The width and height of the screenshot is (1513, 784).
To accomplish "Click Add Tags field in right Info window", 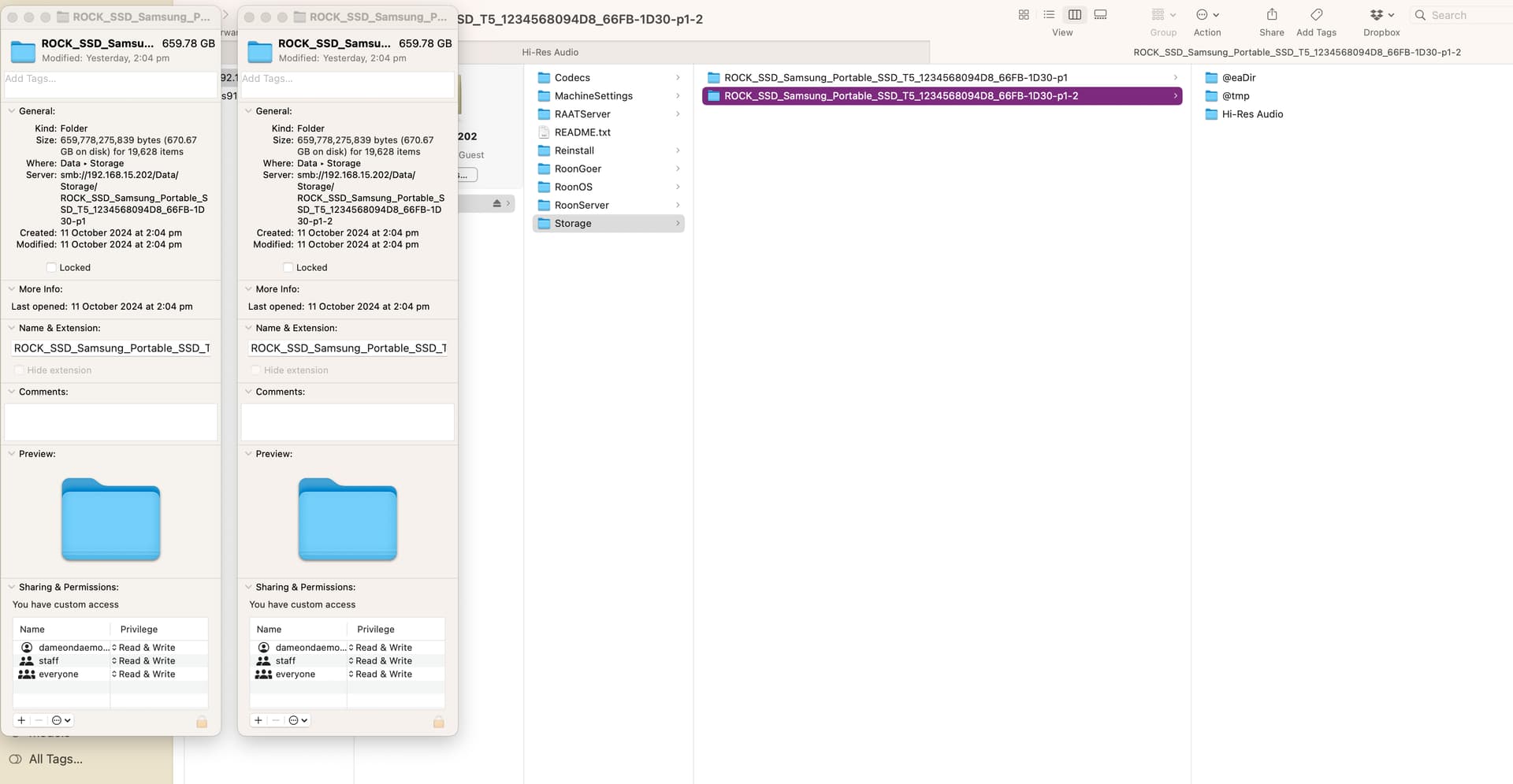I will (x=348, y=84).
